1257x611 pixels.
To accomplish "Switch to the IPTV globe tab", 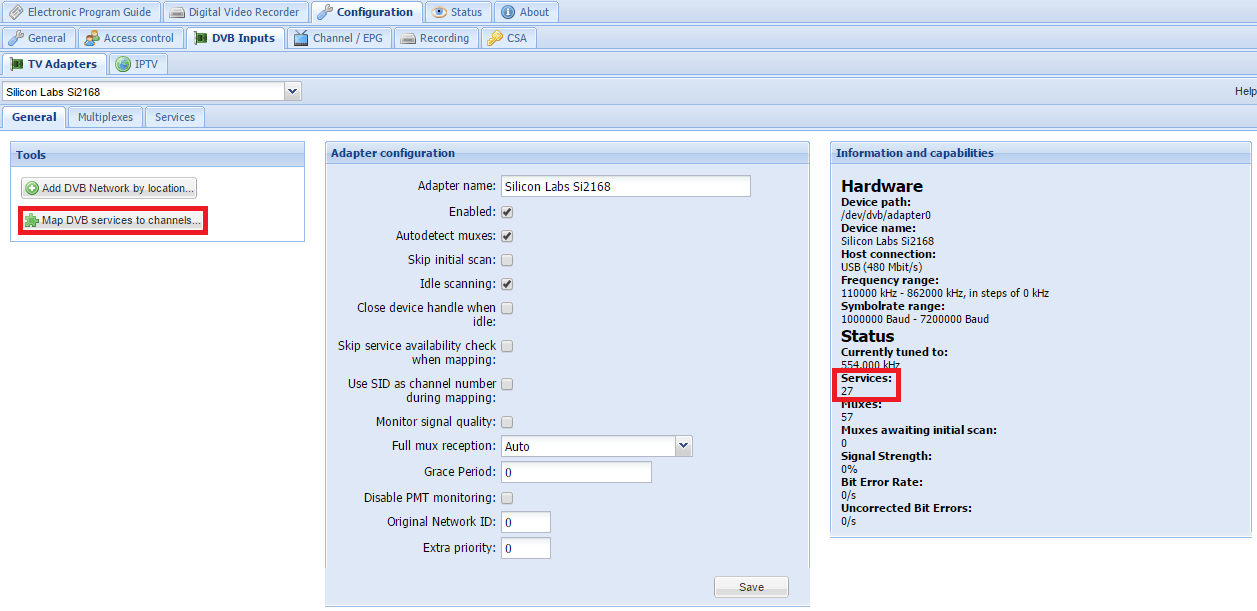I will tap(123, 64).
